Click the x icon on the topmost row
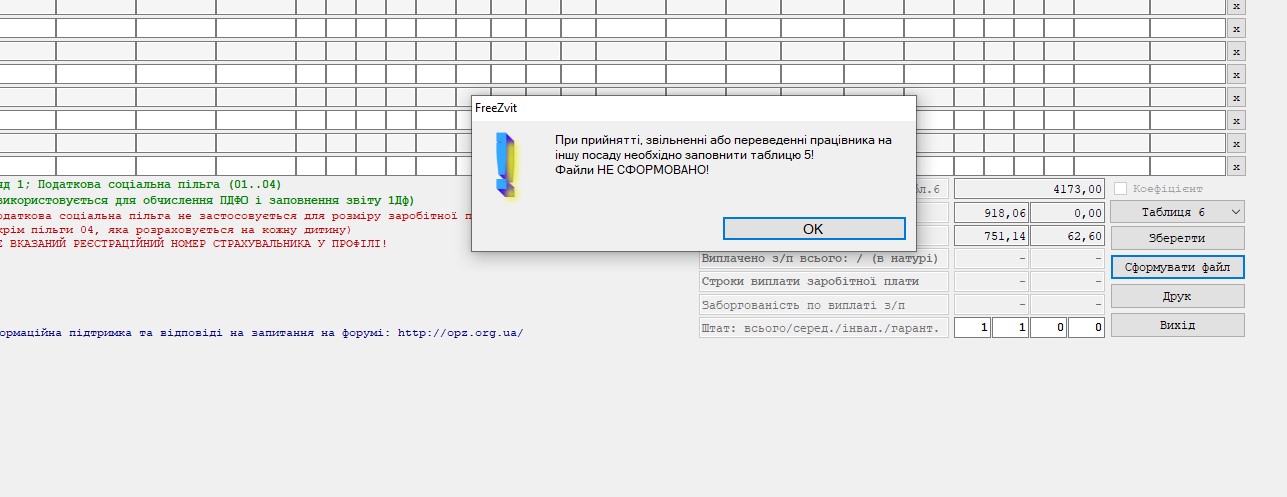 point(1236,6)
